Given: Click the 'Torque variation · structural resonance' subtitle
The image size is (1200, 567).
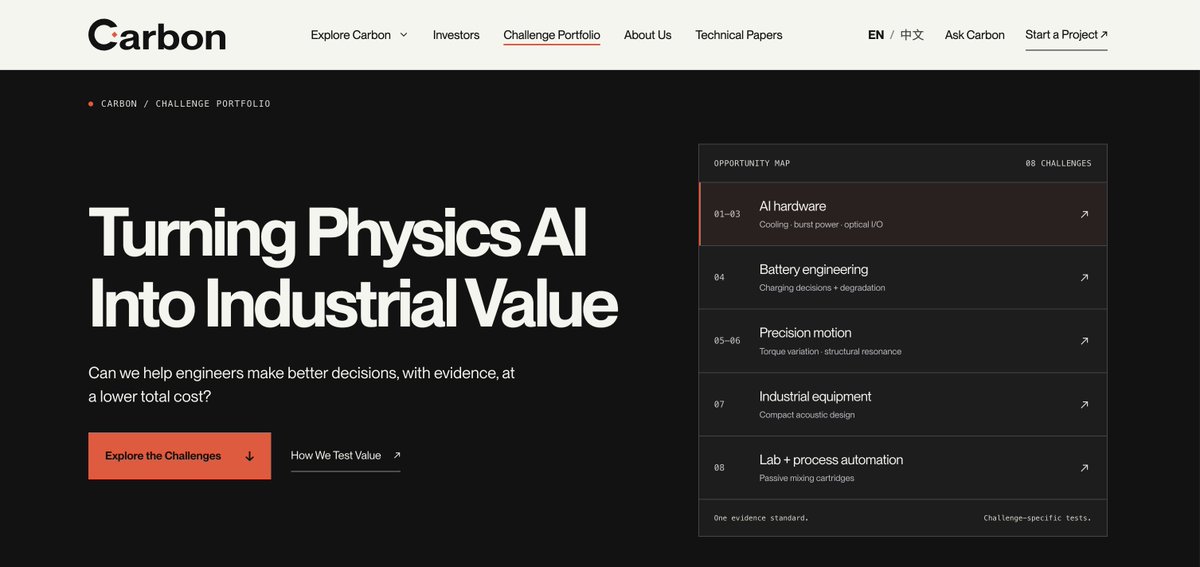Looking at the screenshot, I should click(830, 352).
